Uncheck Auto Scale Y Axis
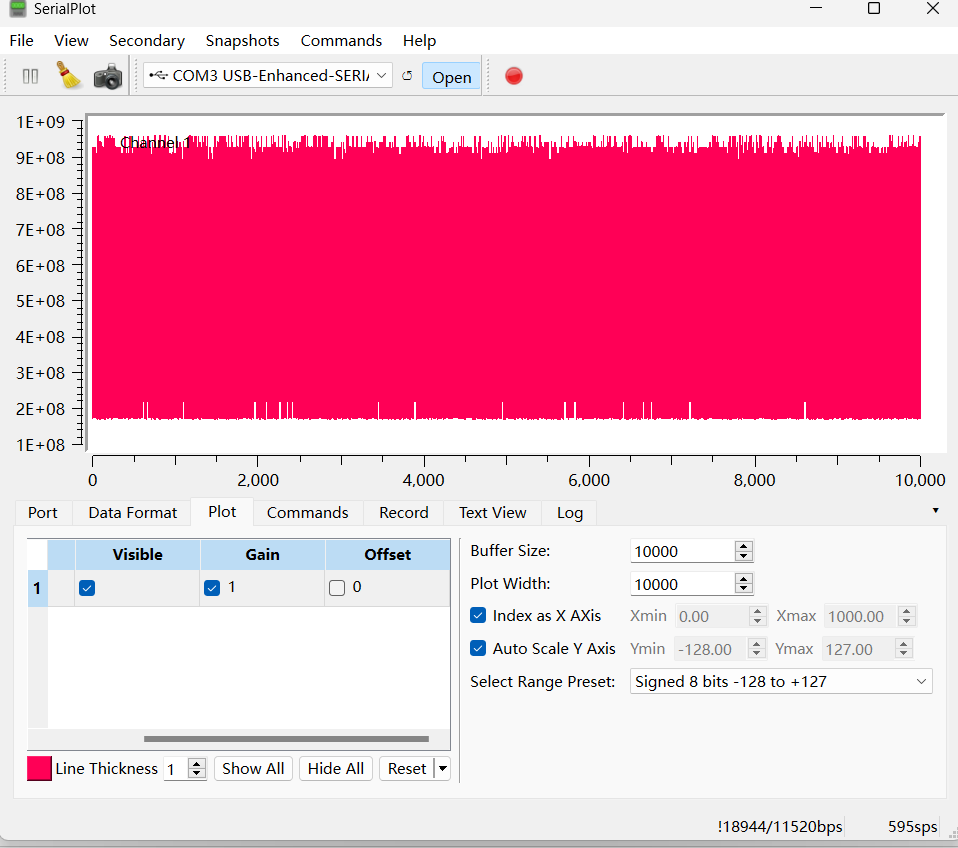This screenshot has height=848, width=958. [x=478, y=648]
